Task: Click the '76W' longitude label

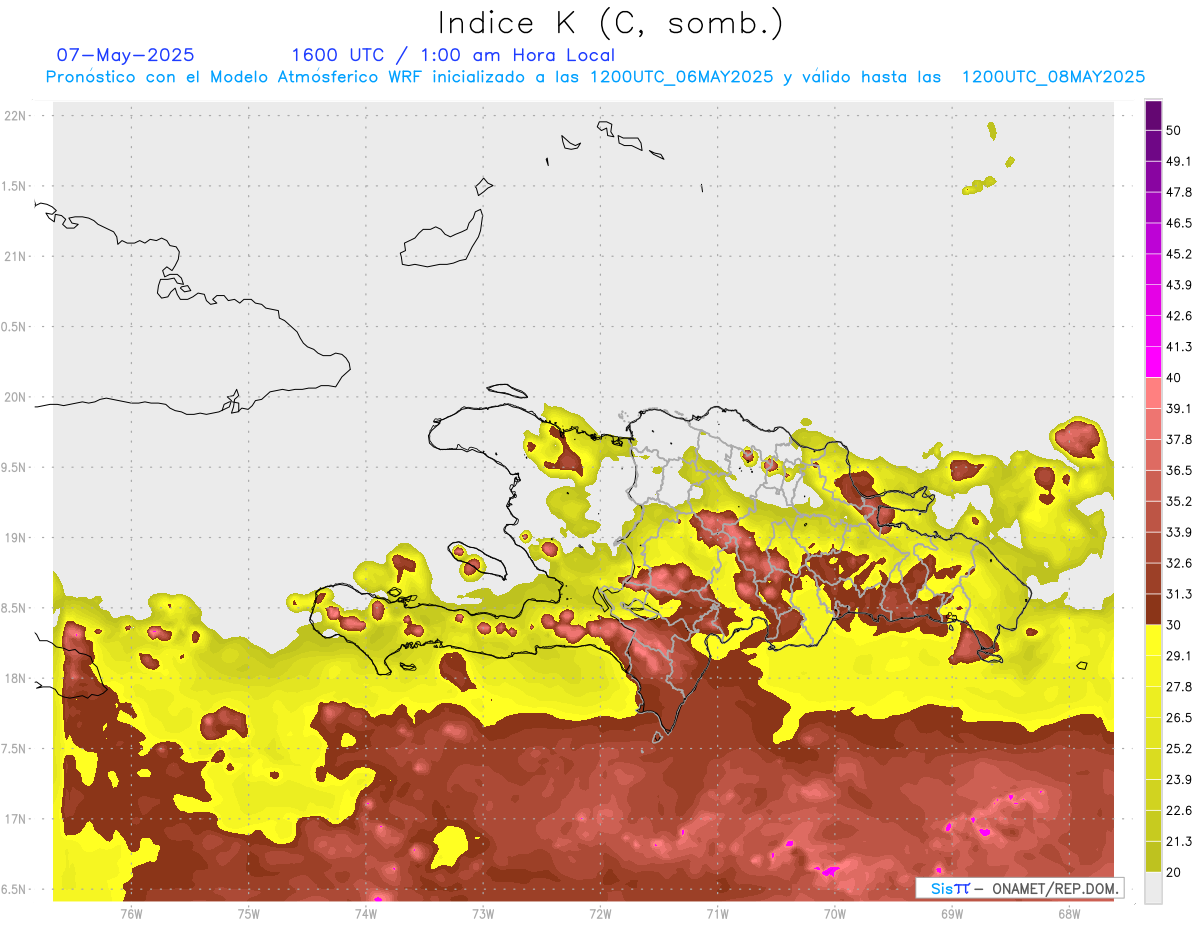Action: [x=131, y=913]
